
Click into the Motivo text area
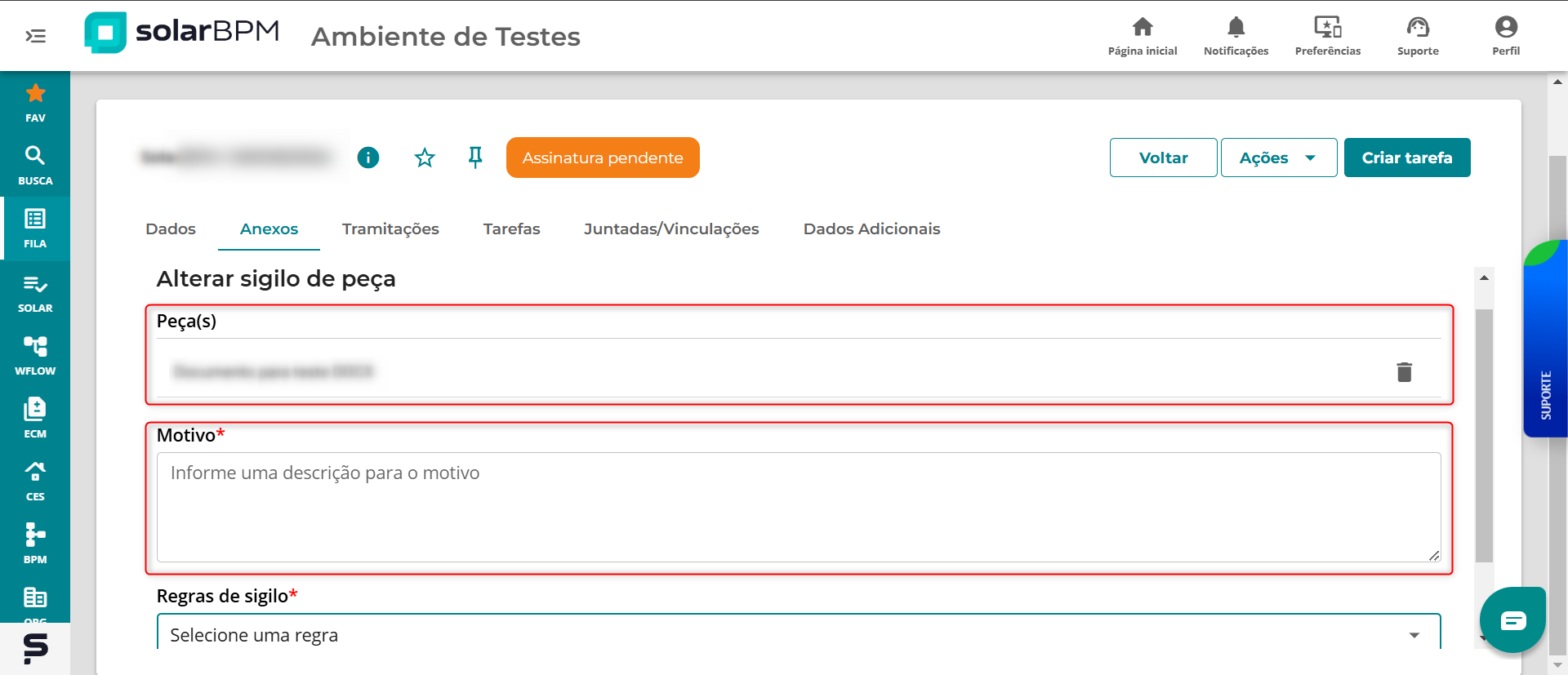(x=798, y=507)
